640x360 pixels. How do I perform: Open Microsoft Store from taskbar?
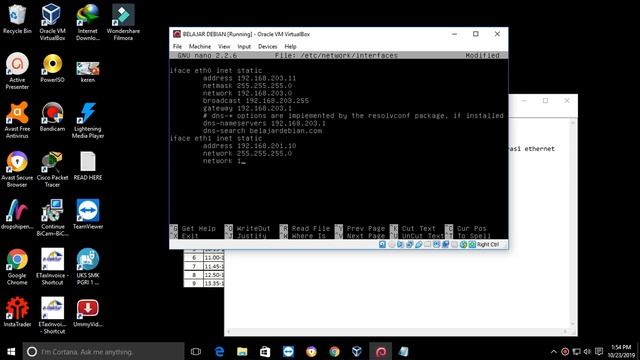pyautogui.click(x=265, y=351)
